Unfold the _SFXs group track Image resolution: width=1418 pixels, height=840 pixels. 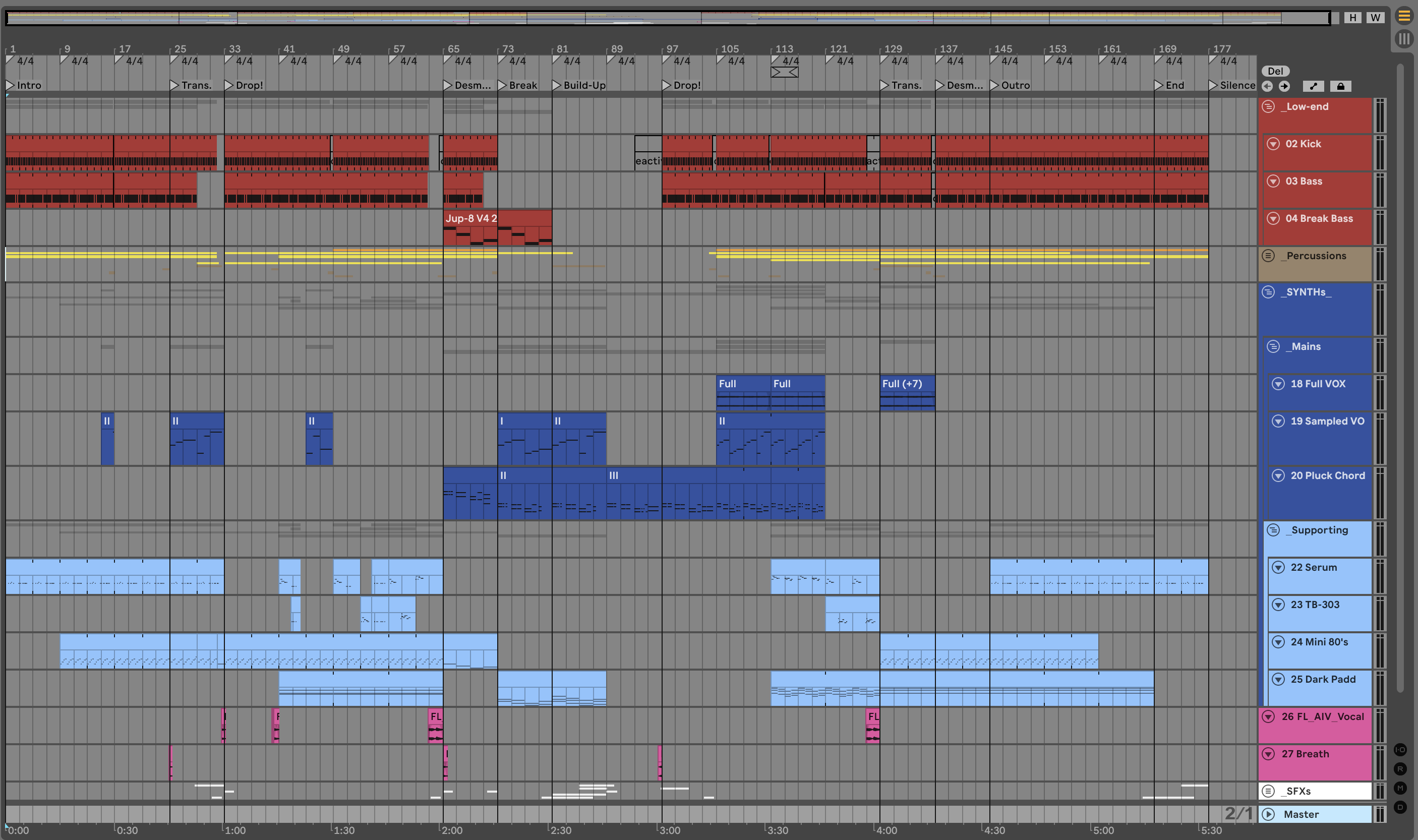[x=1269, y=791]
